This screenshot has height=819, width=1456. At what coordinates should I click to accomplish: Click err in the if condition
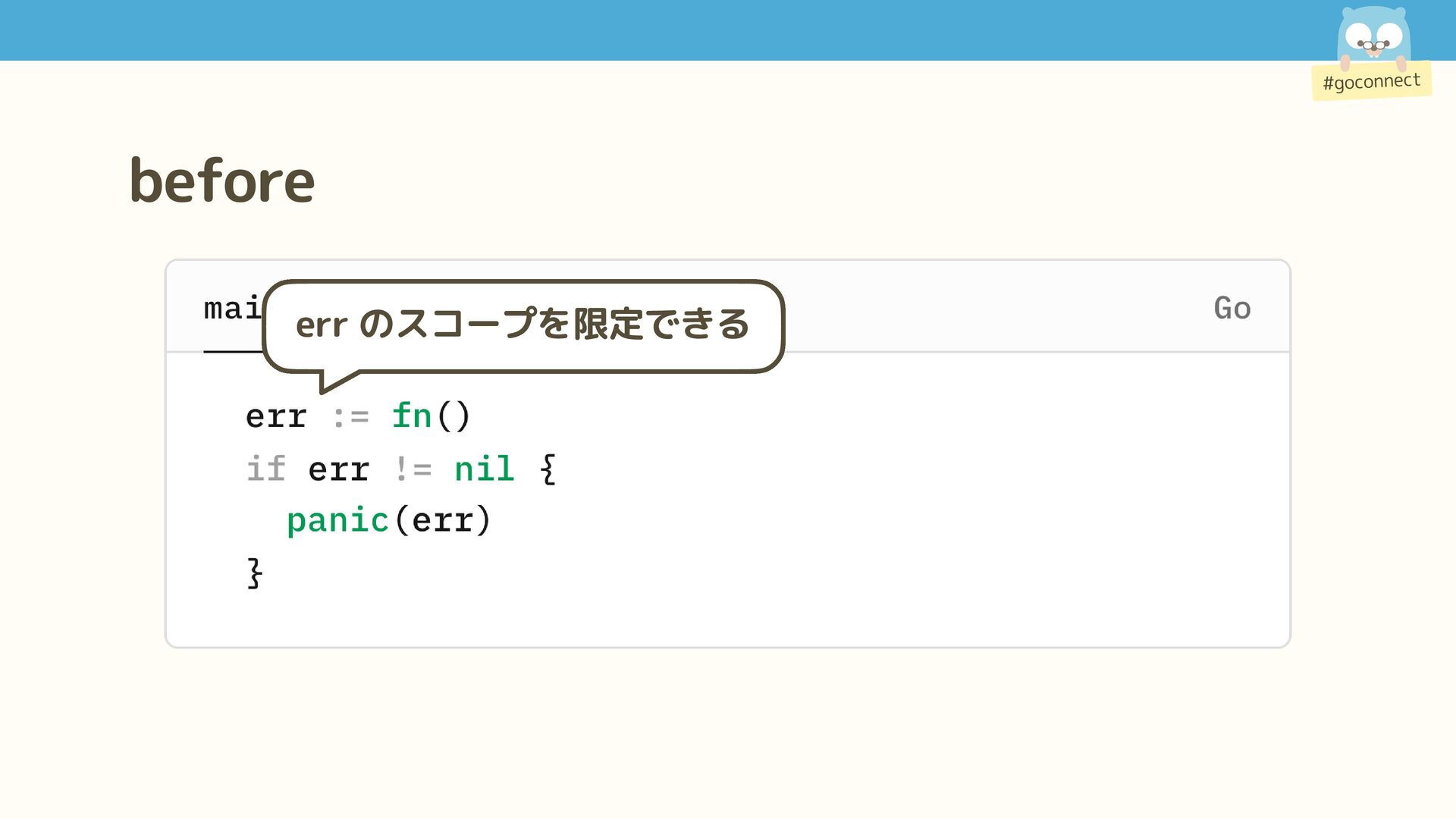[x=338, y=470]
